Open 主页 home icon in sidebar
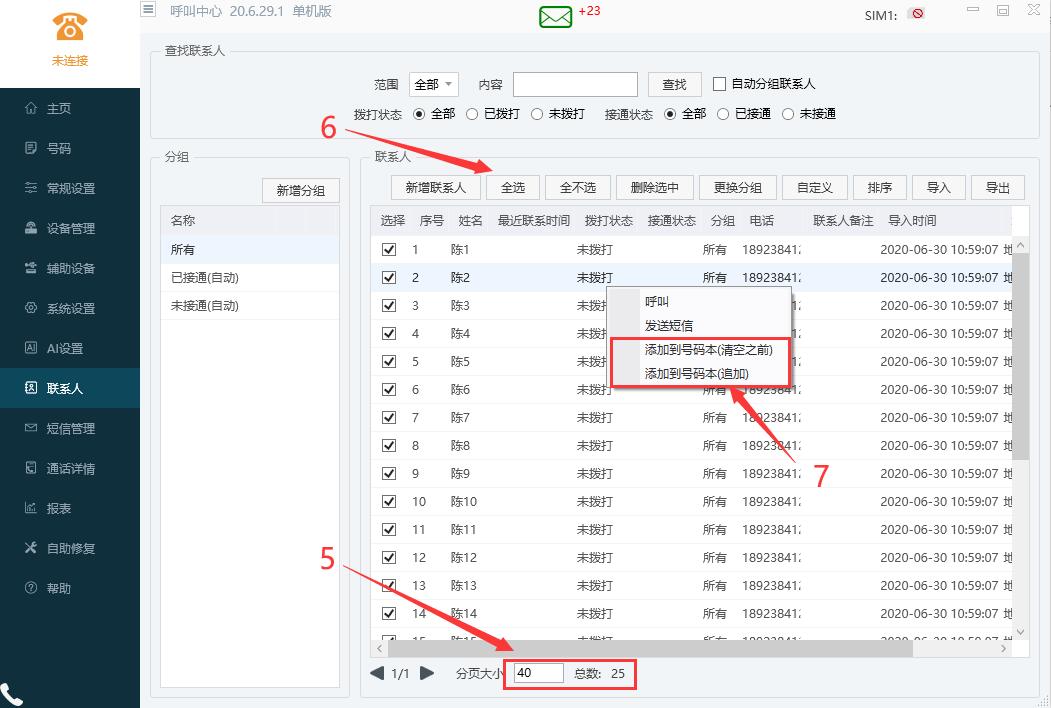Screen dimensions: 1051x708 click(x=31, y=108)
